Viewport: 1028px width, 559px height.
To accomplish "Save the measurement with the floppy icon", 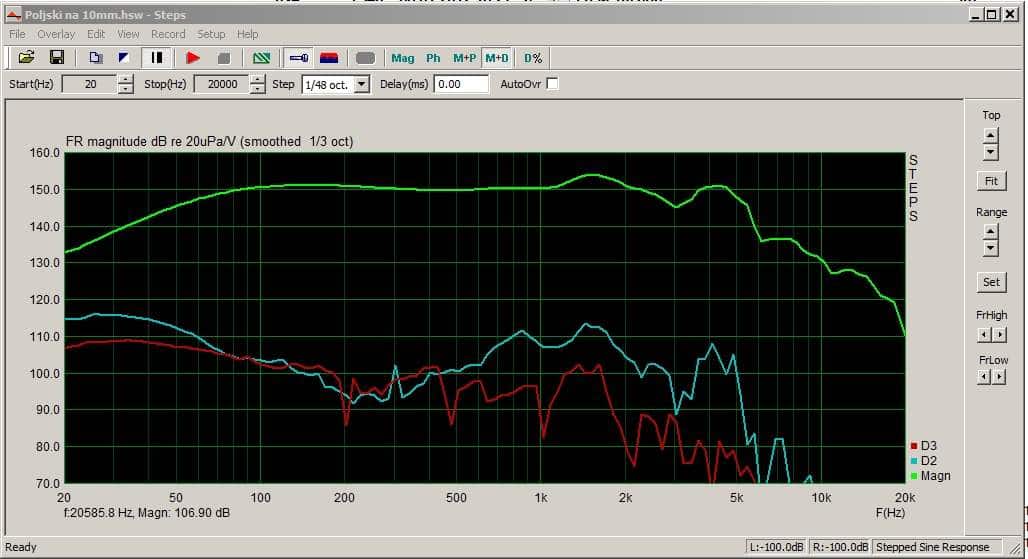I will click(57, 58).
